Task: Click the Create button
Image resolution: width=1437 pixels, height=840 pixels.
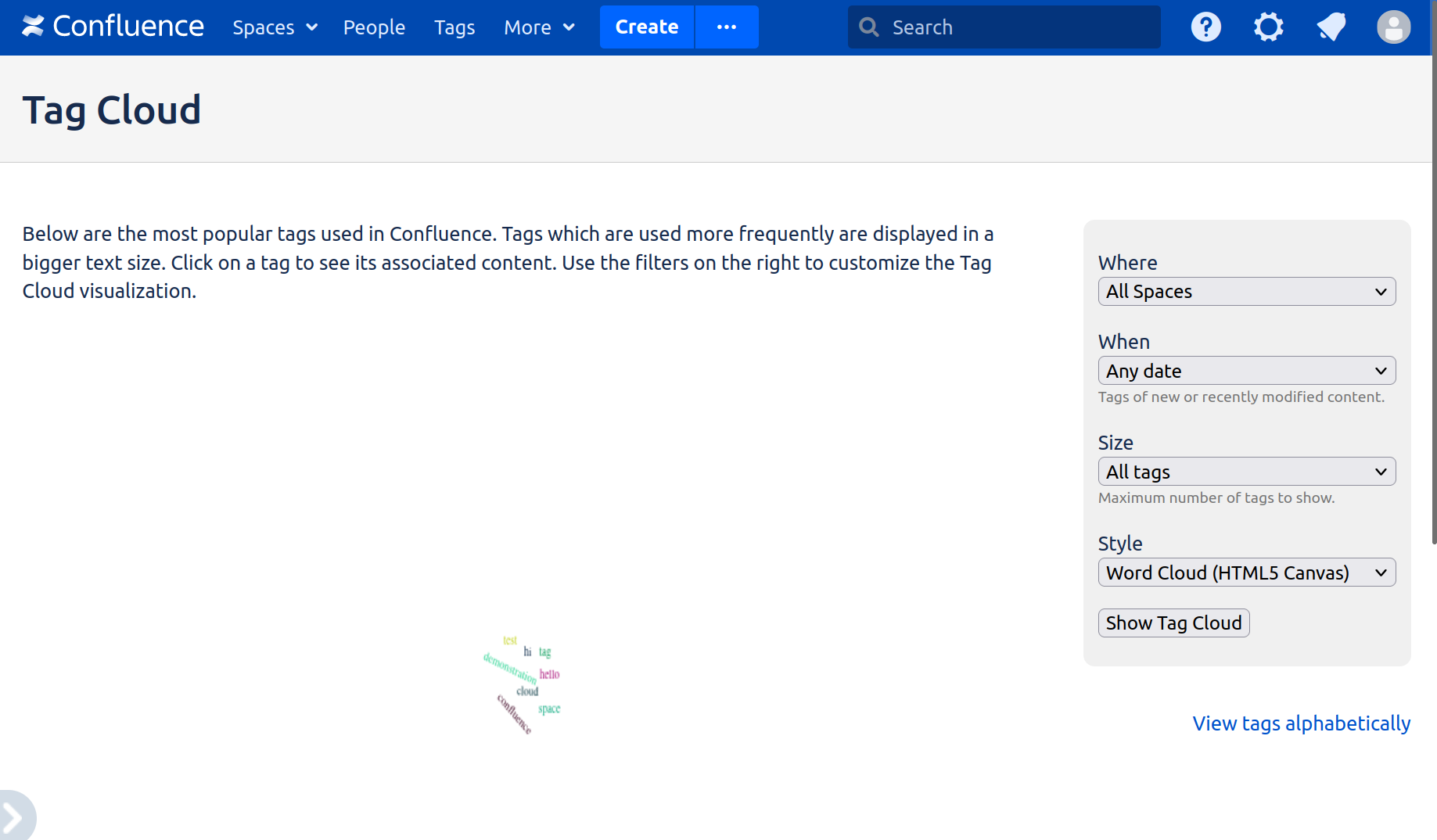Action: pyautogui.click(x=646, y=26)
